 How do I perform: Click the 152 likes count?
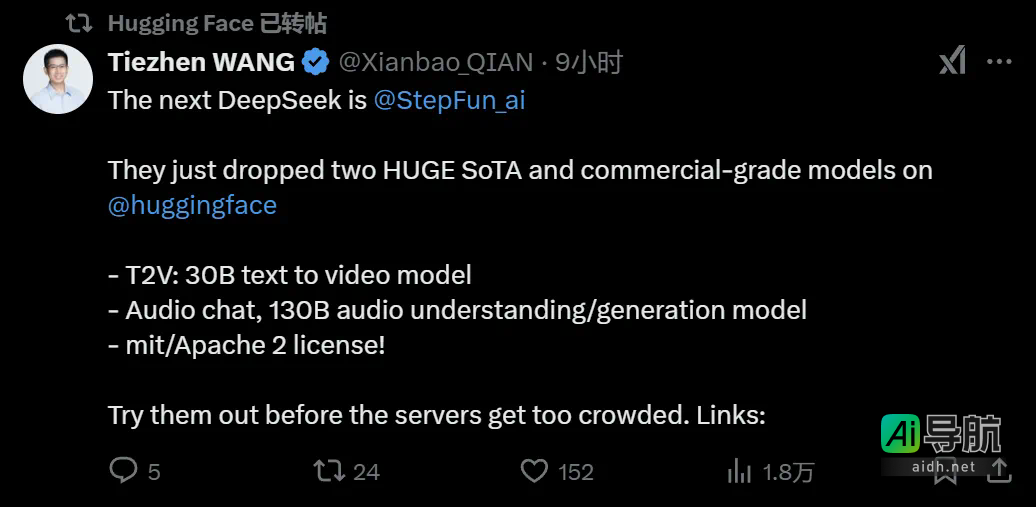(576, 472)
